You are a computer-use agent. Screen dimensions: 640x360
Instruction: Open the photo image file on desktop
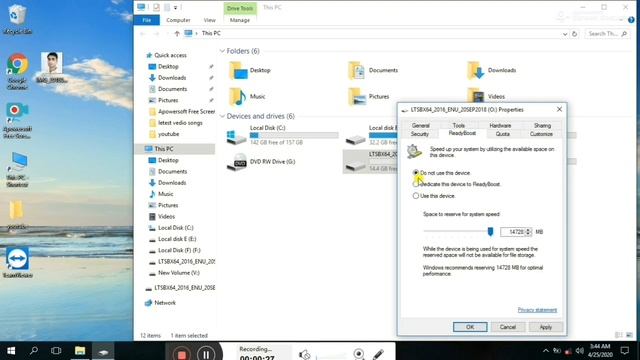click(x=51, y=67)
